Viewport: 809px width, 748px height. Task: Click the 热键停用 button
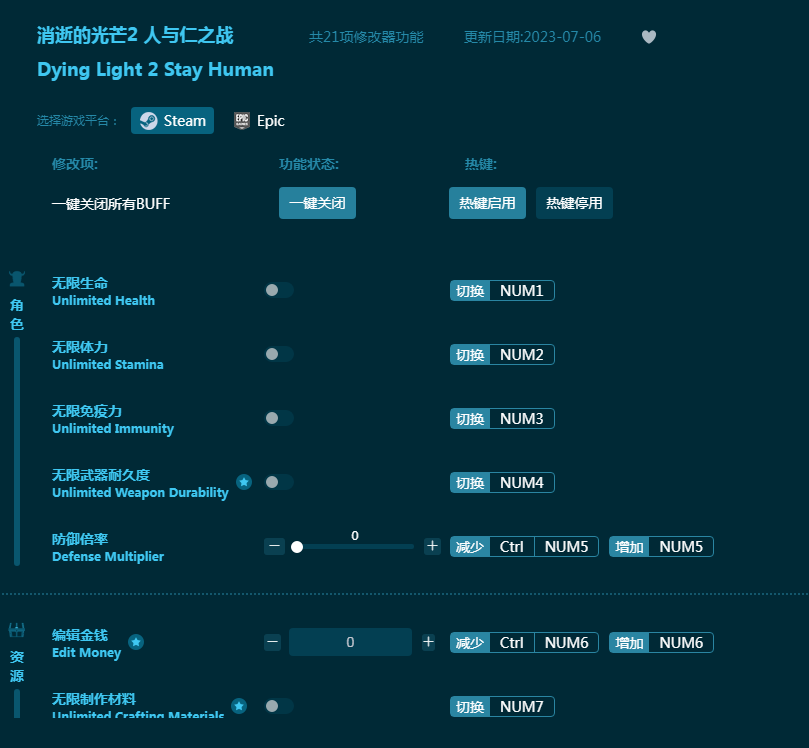coord(574,203)
